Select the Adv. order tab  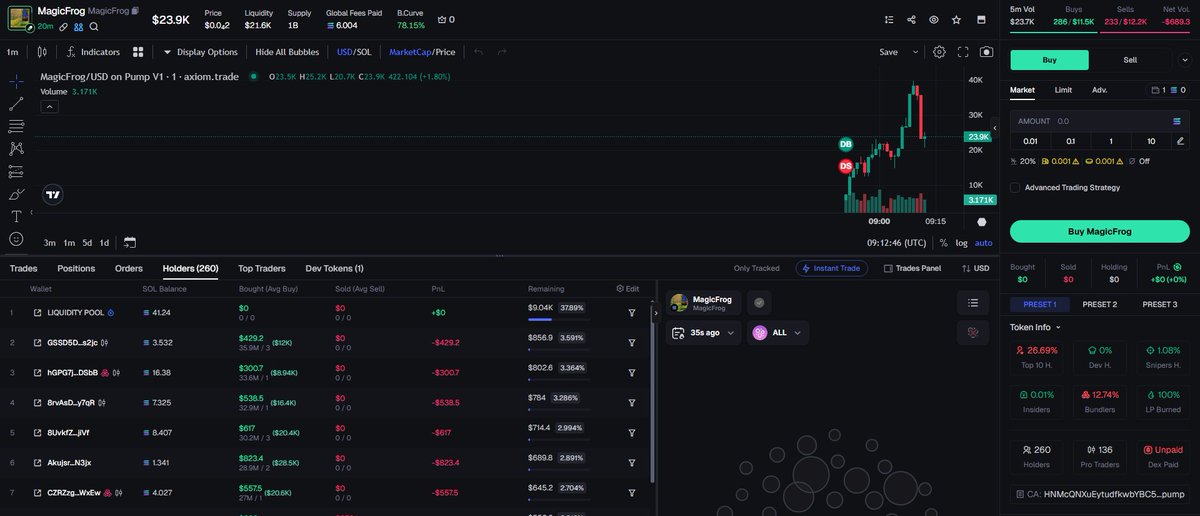coord(1099,90)
